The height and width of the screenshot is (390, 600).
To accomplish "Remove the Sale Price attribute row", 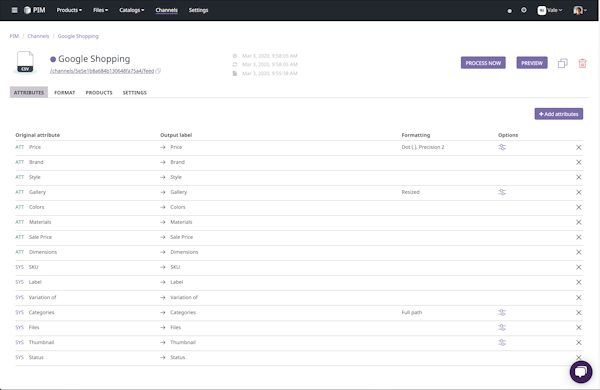I will 579,237.
